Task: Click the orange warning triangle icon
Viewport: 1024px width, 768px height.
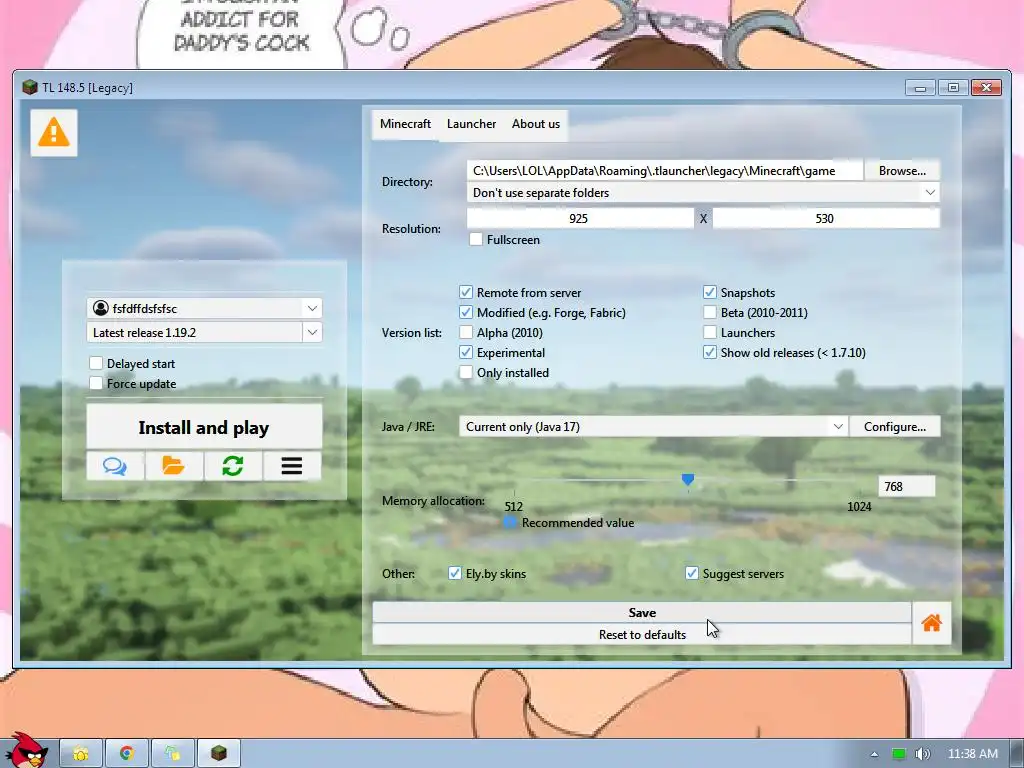Action: 54,133
